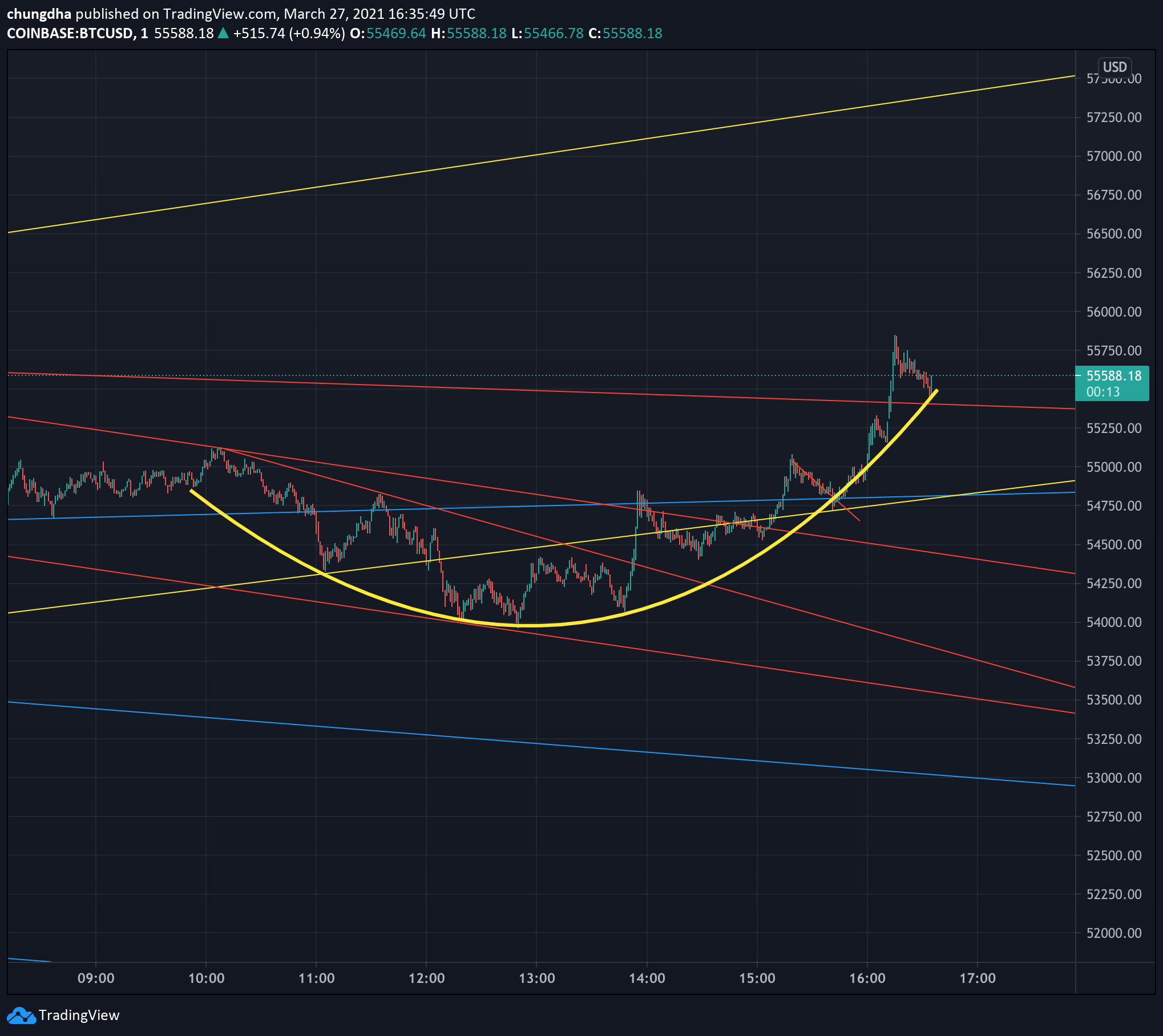Click the 53000.00 price axis label
Viewport: 1163px width, 1036px height.
1113,778
